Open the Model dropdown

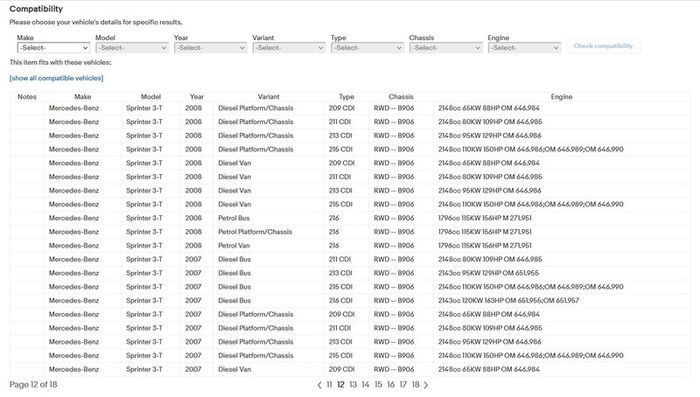(x=132, y=48)
